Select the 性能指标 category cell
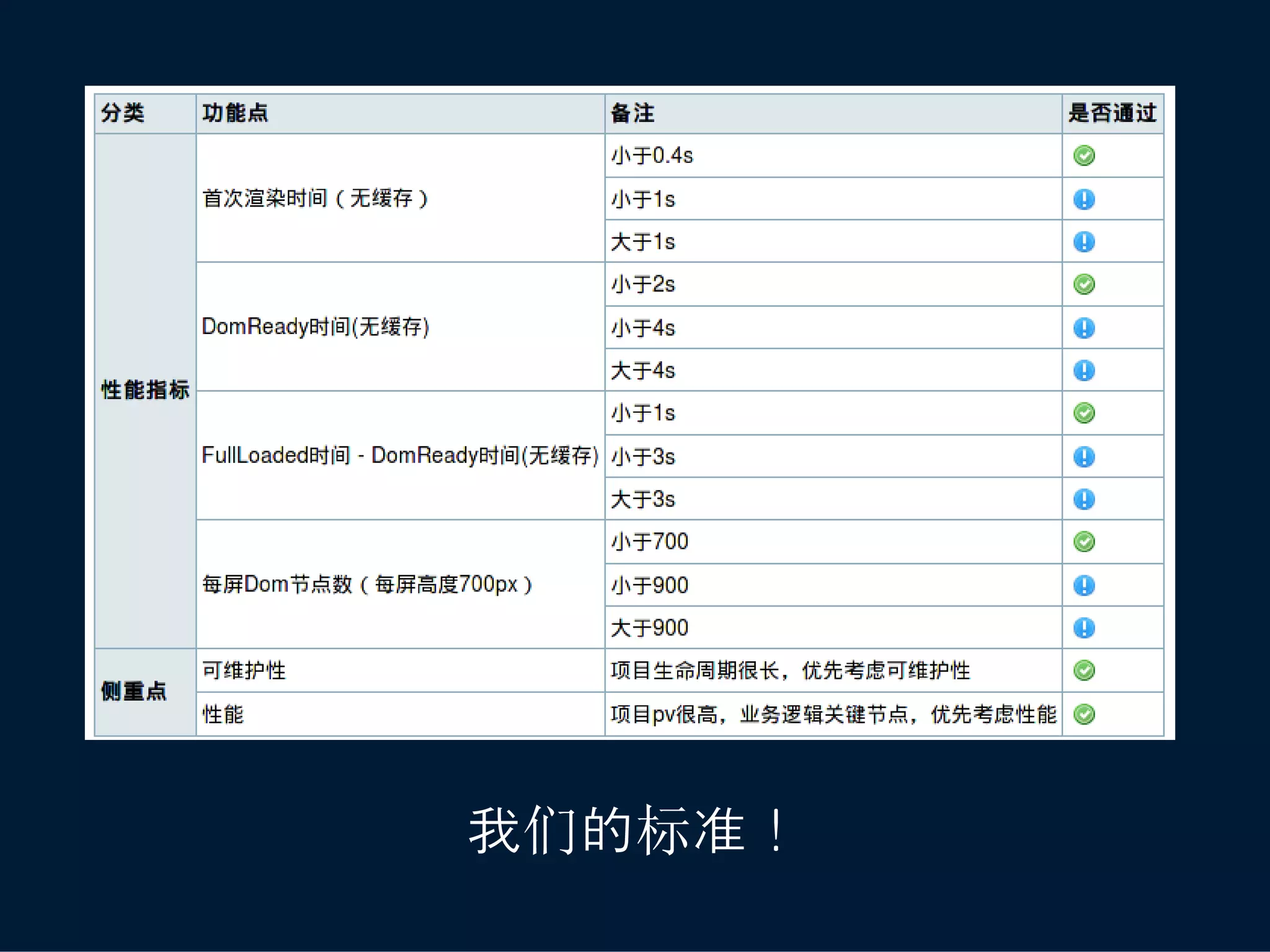This screenshot has width=1270, height=952. click(145, 390)
